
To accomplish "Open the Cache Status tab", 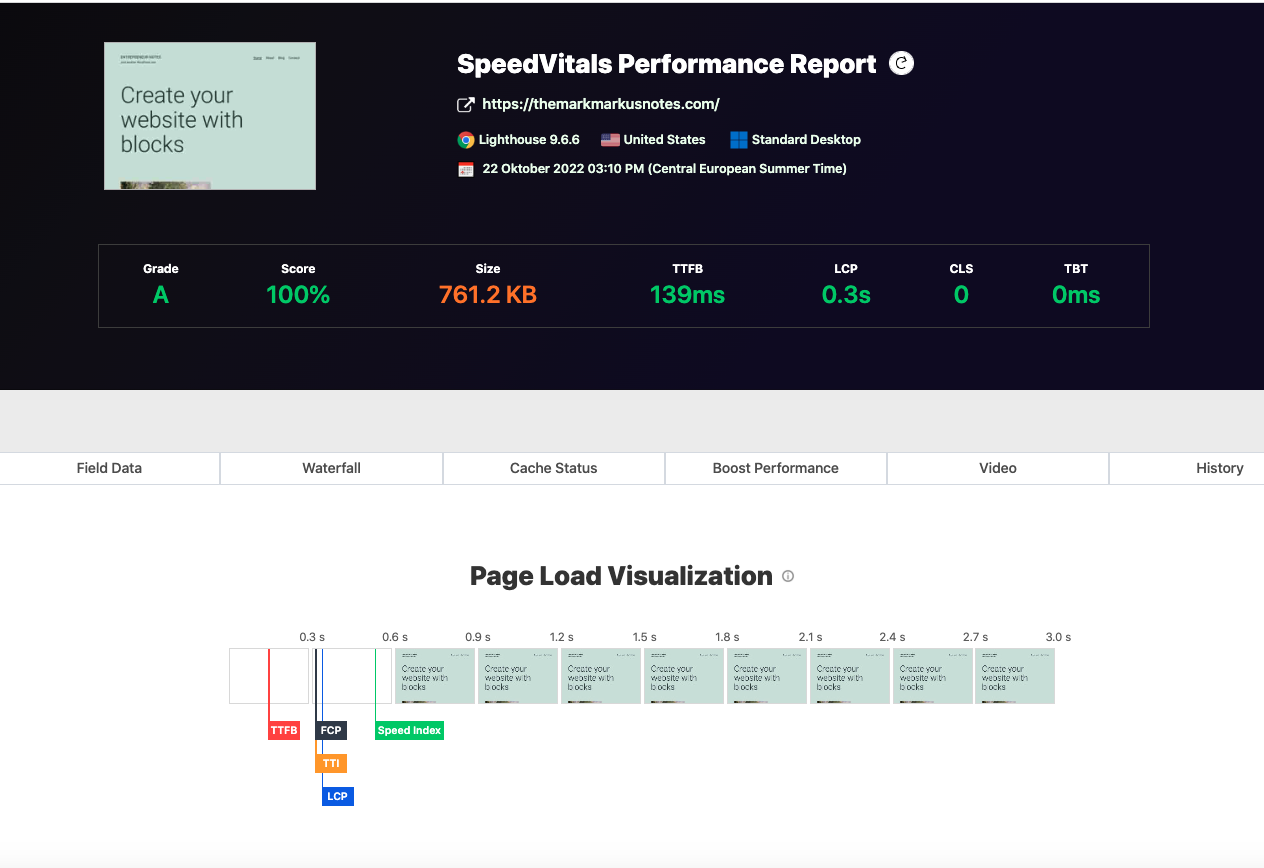I will [x=553, y=468].
